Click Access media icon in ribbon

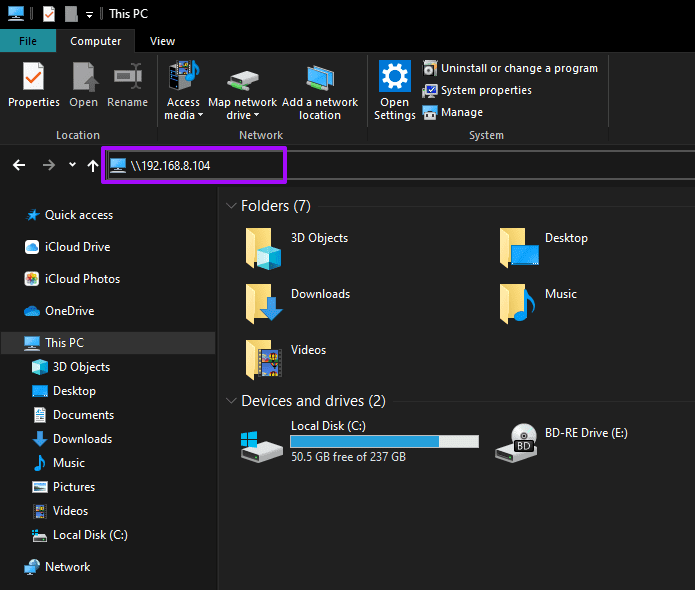coord(184,74)
